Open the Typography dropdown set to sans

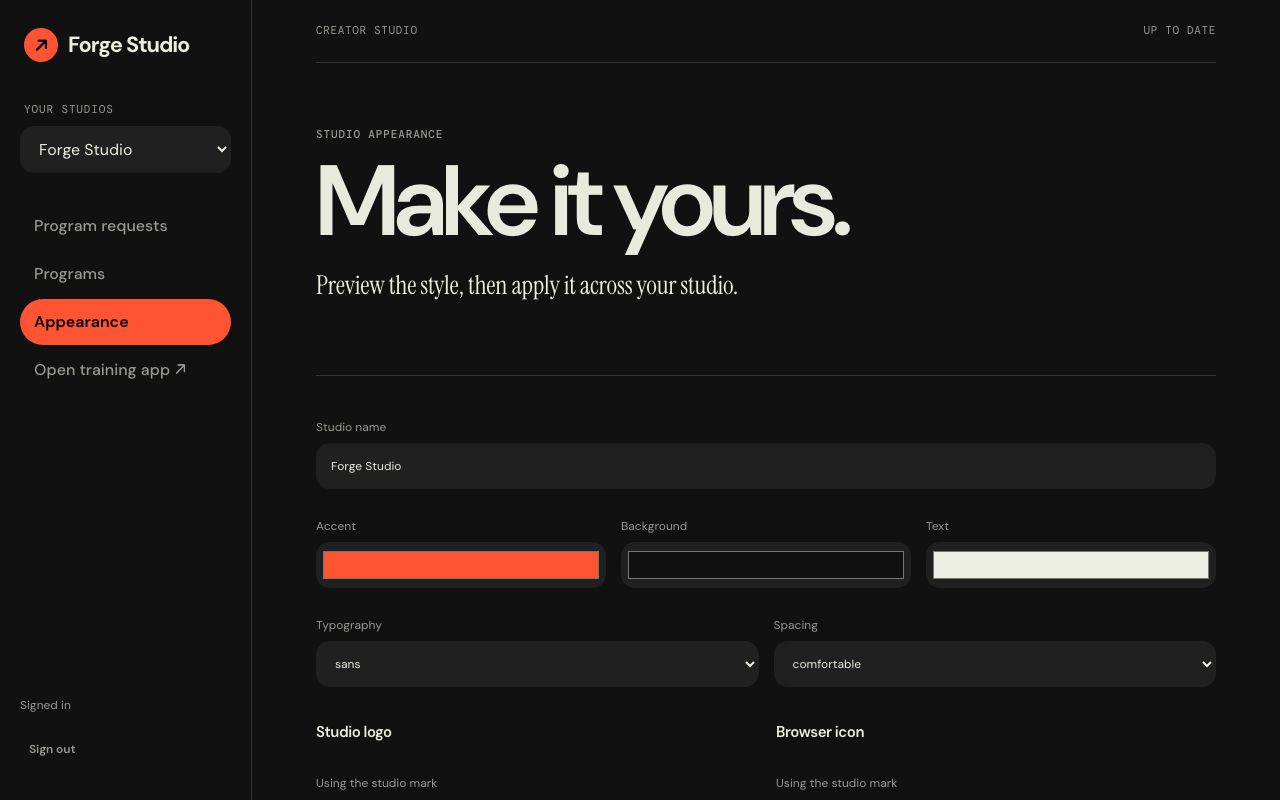click(537, 664)
